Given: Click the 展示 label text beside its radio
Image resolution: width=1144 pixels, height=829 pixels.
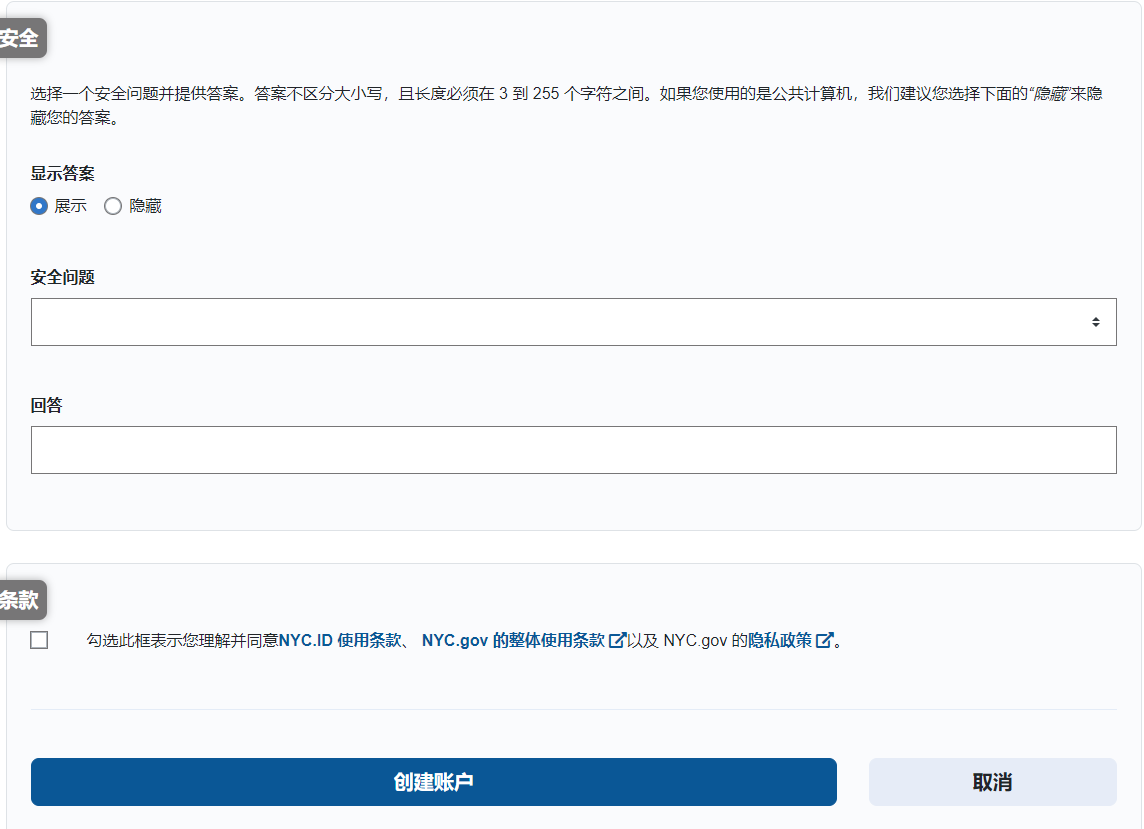Looking at the screenshot, I should point(70,206).
